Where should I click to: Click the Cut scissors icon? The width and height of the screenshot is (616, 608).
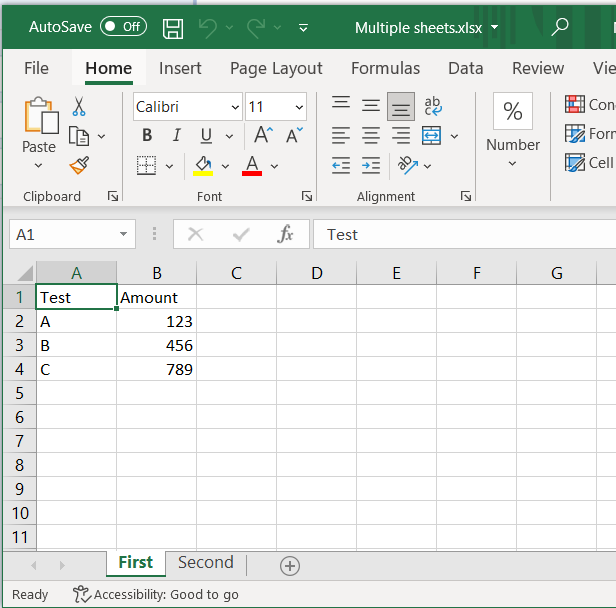click(79, 107)
